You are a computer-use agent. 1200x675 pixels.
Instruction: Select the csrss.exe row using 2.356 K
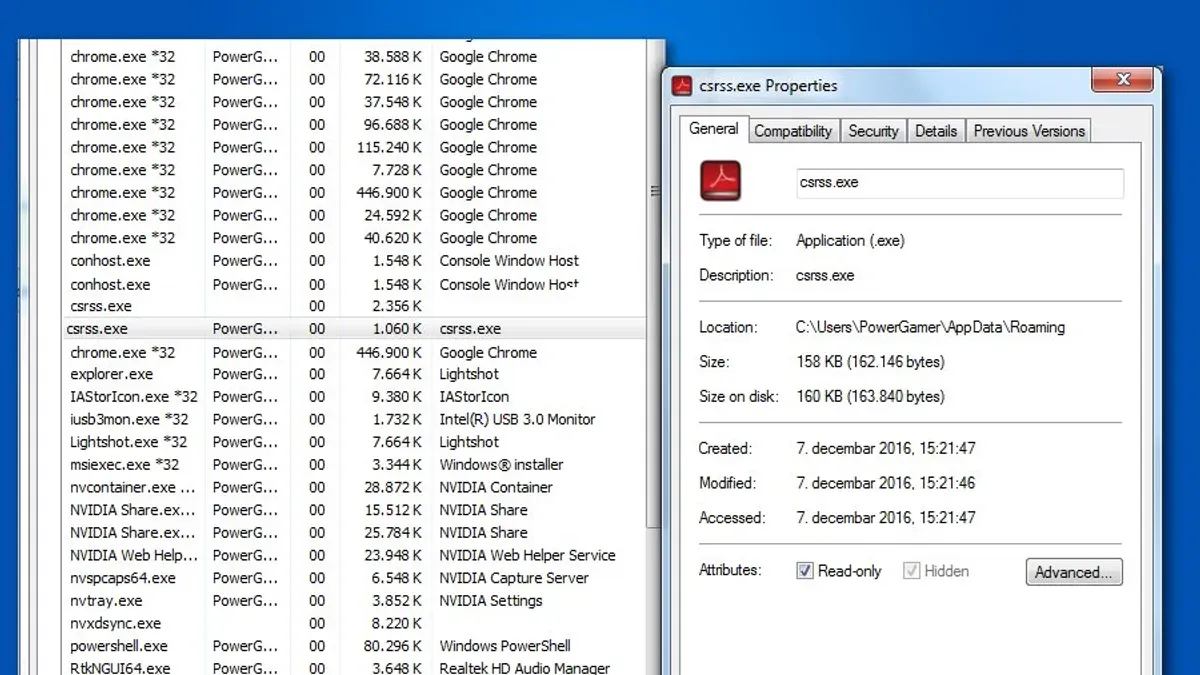355,306
